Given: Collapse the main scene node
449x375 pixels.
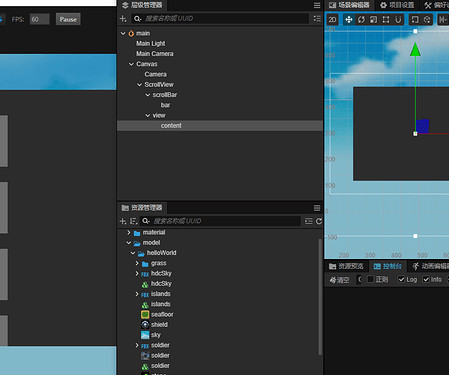Looking at the screenshot, I should [x=123, y=33].
